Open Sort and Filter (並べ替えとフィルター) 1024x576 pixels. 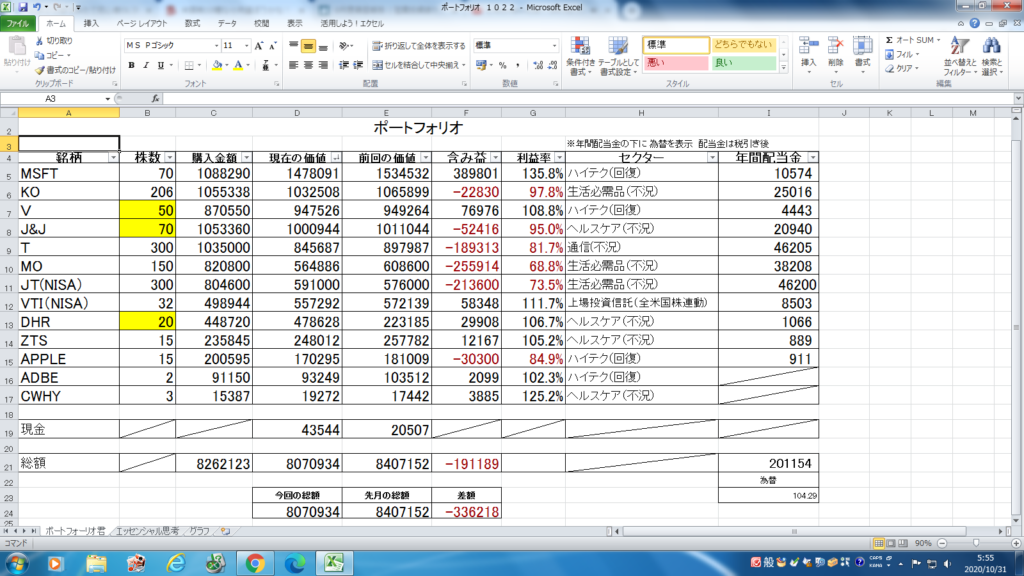(x=959, y=56)
